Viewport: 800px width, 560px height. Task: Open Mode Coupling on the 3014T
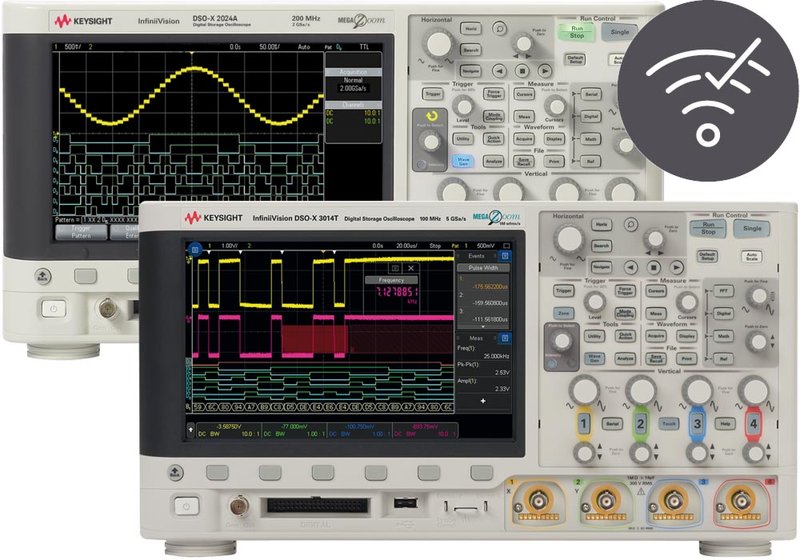(x=625, y=313)
